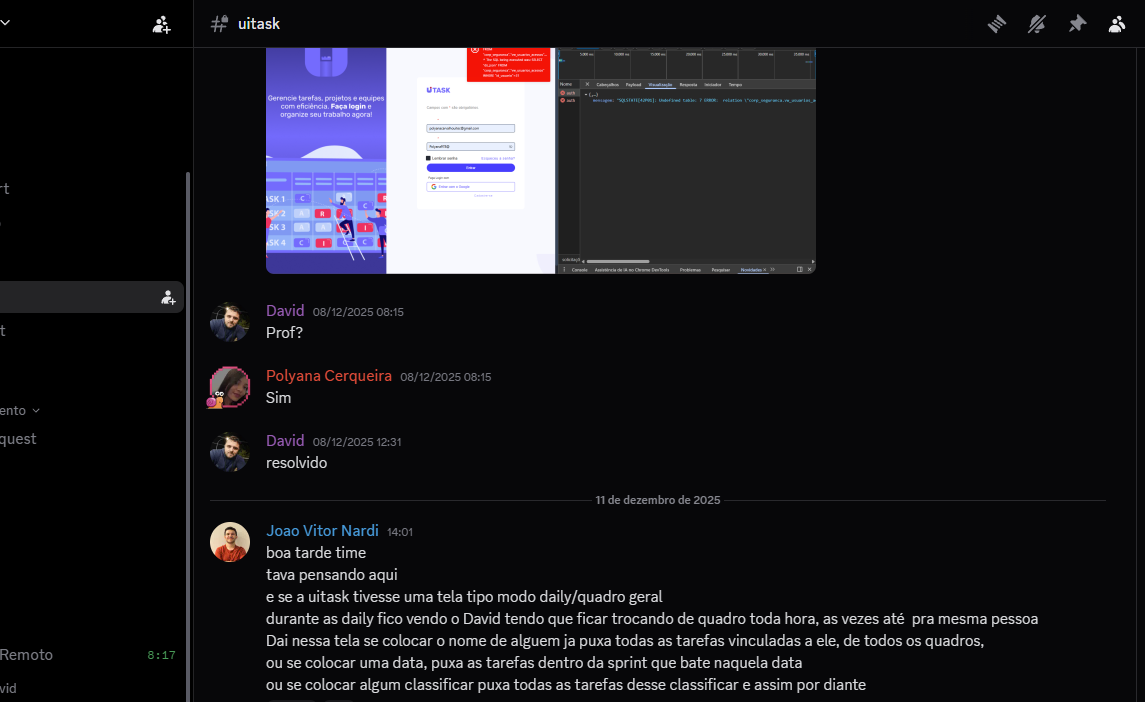The height and width of the screenshot is (702, 1145).
Task: Click the private channel hash icon beside uitask
Action: click(x=219, y=24)
